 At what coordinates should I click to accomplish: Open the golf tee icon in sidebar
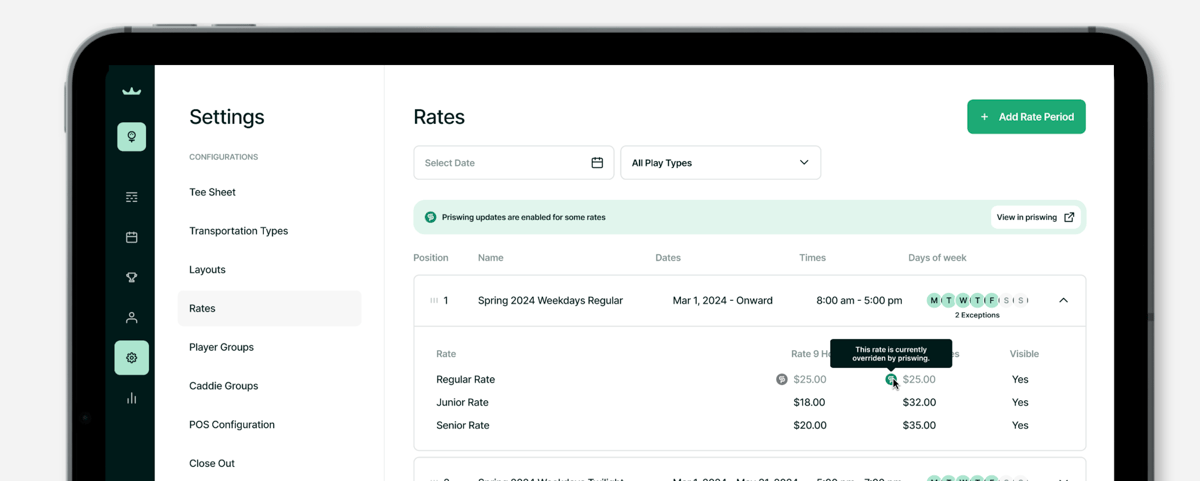click(131, 137)
